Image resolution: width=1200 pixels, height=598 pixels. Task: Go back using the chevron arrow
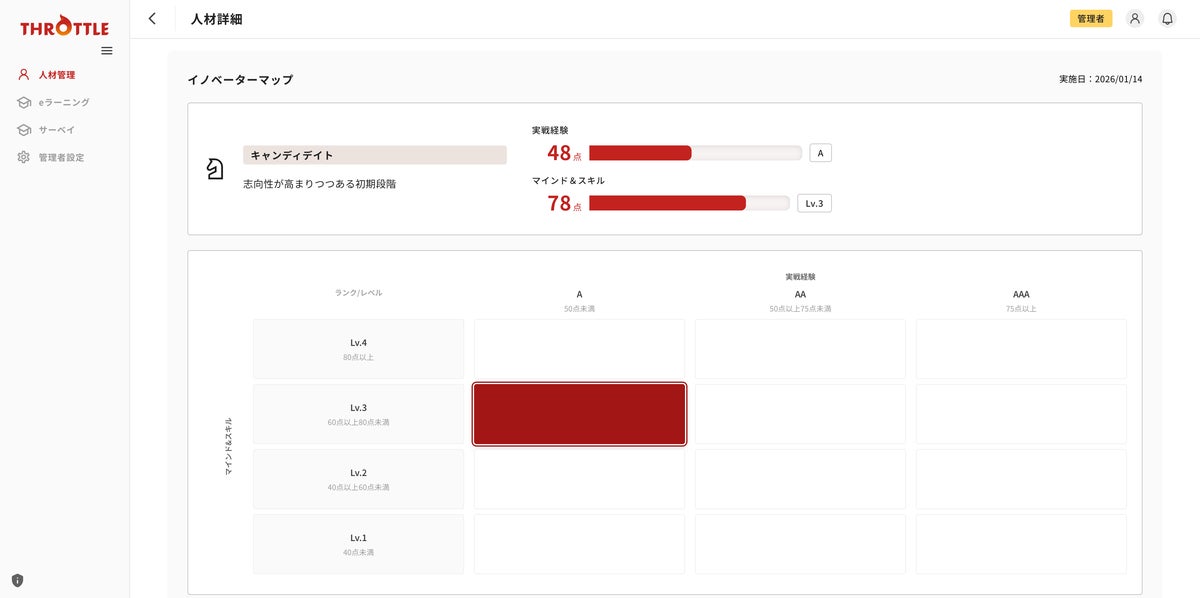tap(152, 18)
